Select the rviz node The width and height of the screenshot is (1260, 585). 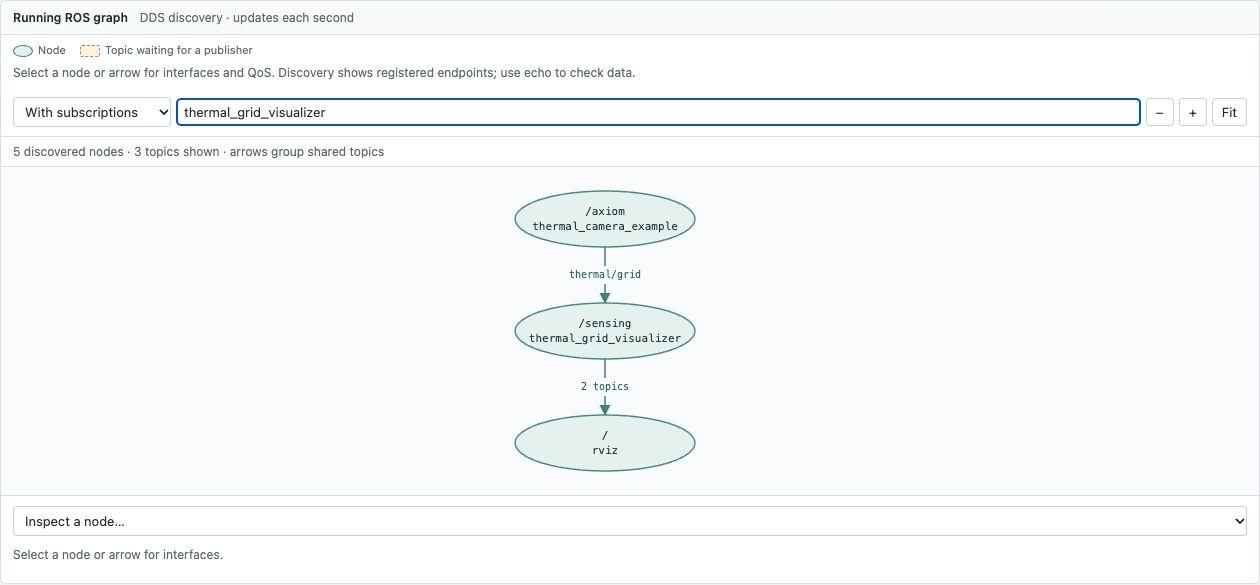605,443
